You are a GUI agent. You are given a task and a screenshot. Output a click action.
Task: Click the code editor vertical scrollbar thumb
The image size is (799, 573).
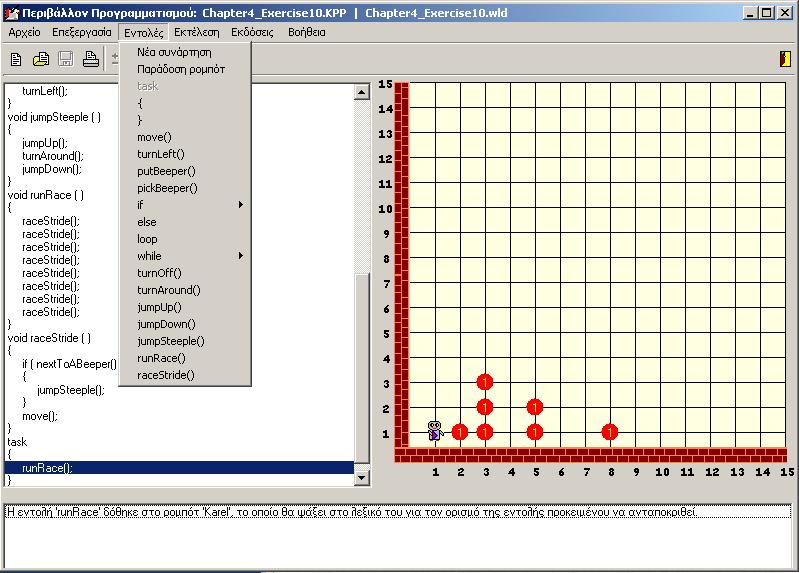click(x=362, y=368)
